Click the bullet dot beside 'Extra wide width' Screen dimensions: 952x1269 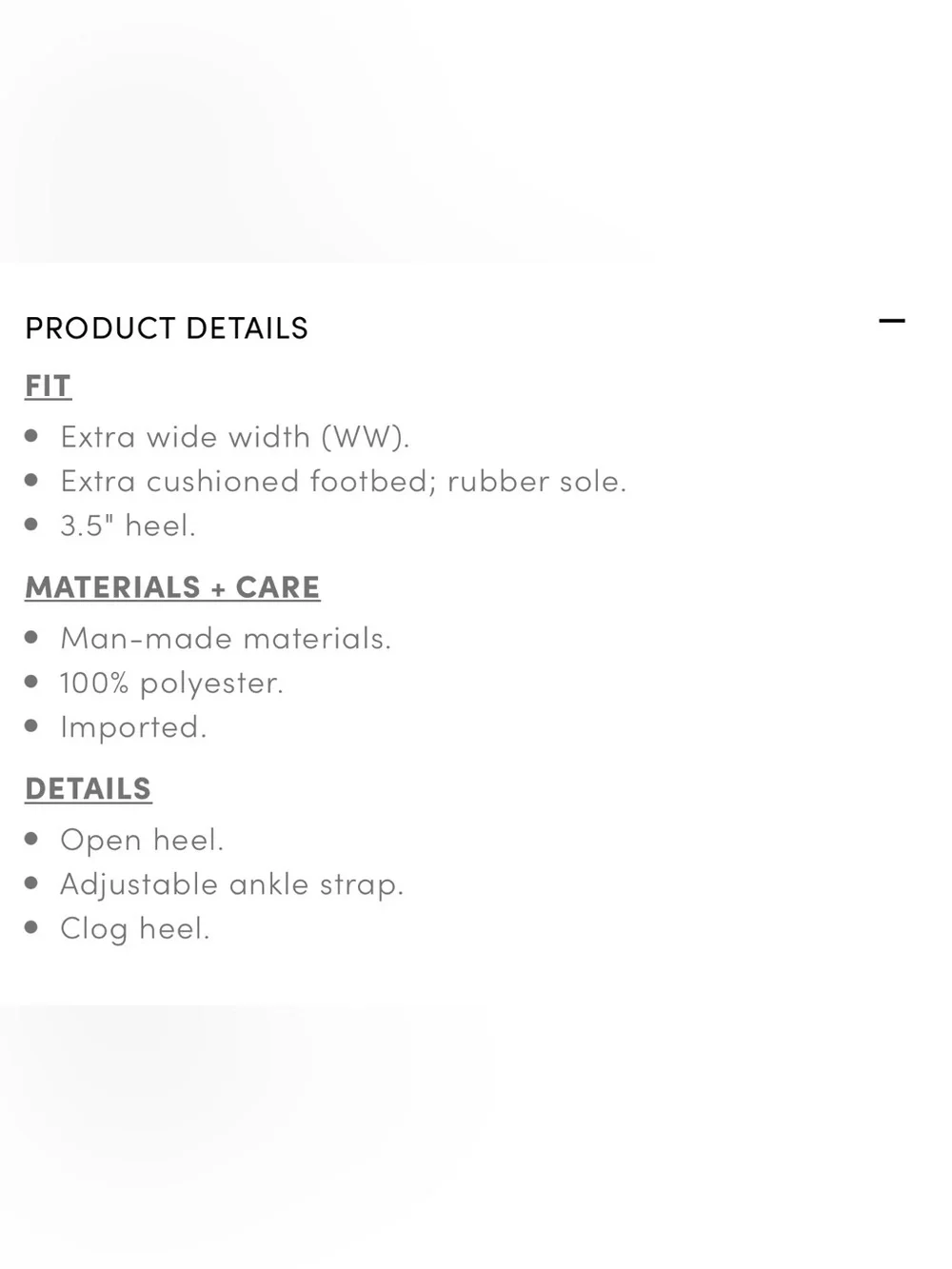pos(31,436)
